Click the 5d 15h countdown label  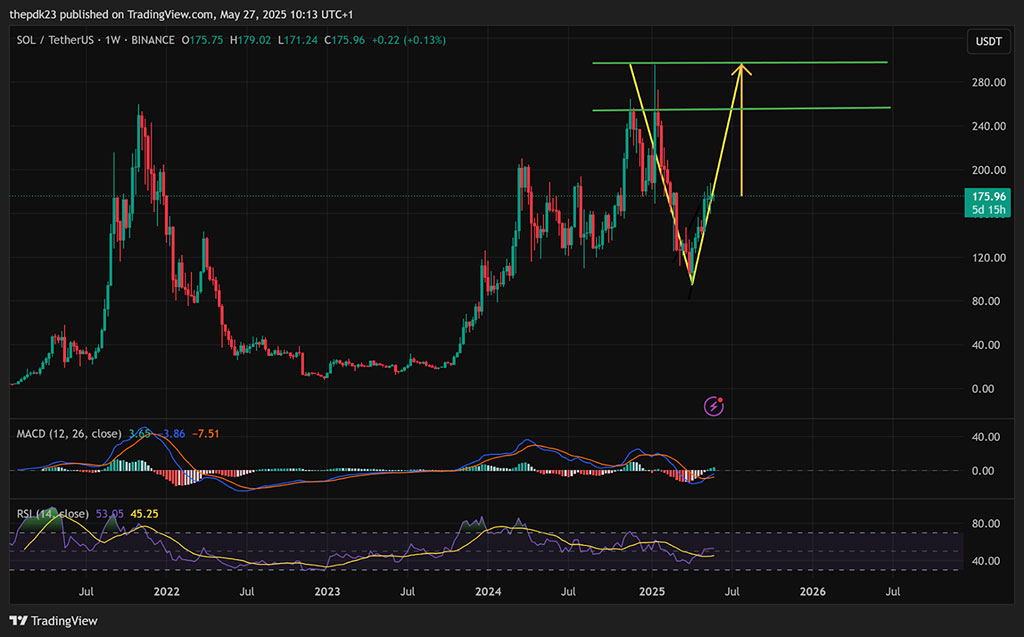[x=988, y=210]
